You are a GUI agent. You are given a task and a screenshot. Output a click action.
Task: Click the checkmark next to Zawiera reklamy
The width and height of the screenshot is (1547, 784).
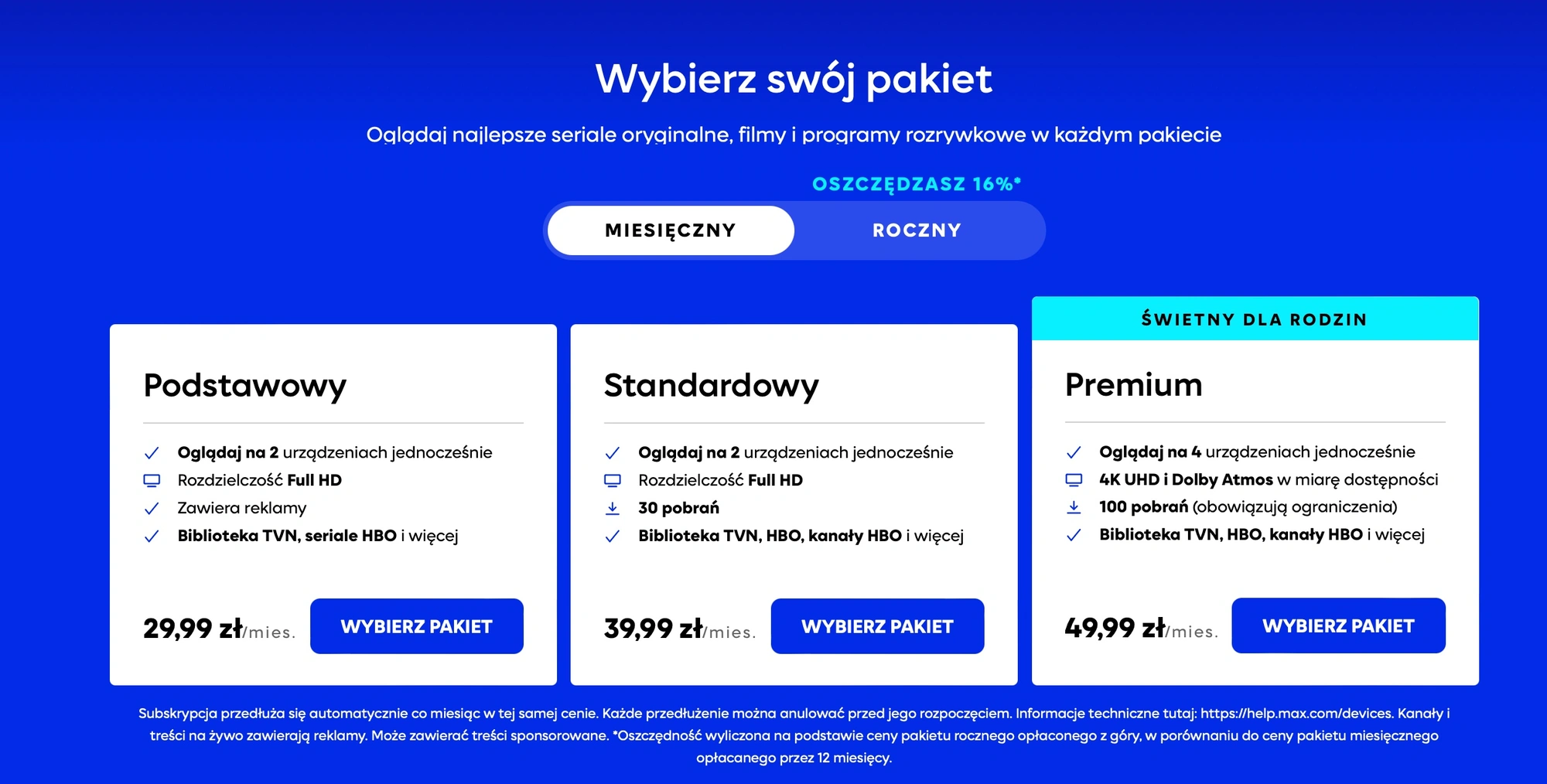click(x=152, y=508)
